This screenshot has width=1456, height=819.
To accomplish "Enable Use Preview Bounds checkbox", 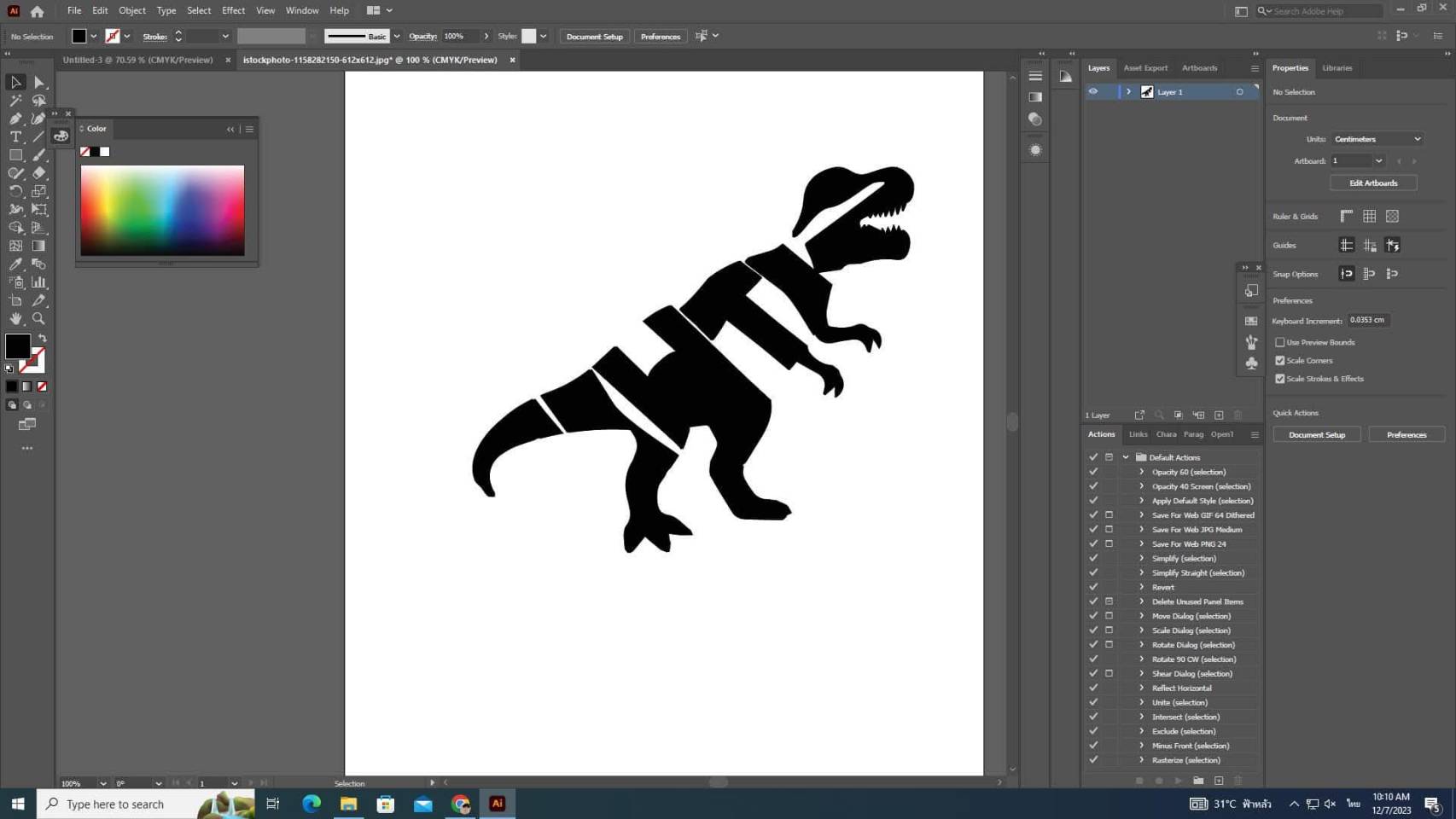I will (x=1279, y=342).
